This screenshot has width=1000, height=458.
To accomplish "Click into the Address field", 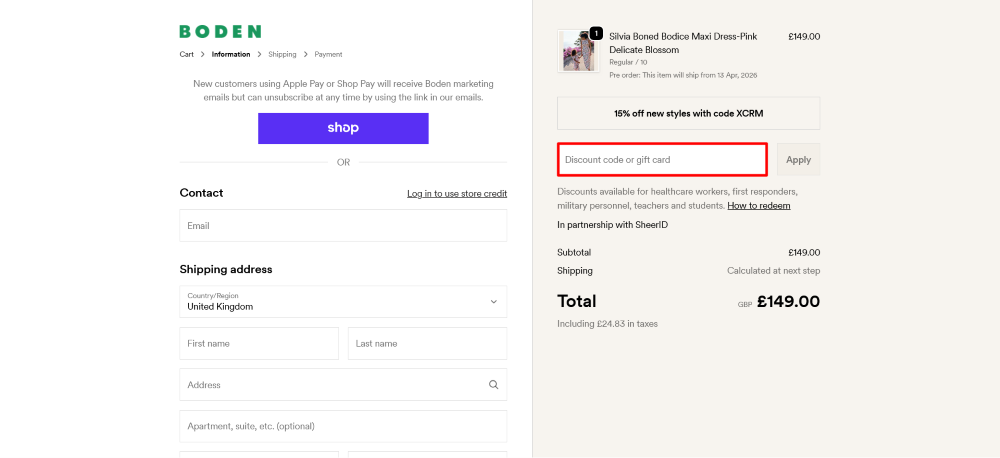I will coord(343,385).
